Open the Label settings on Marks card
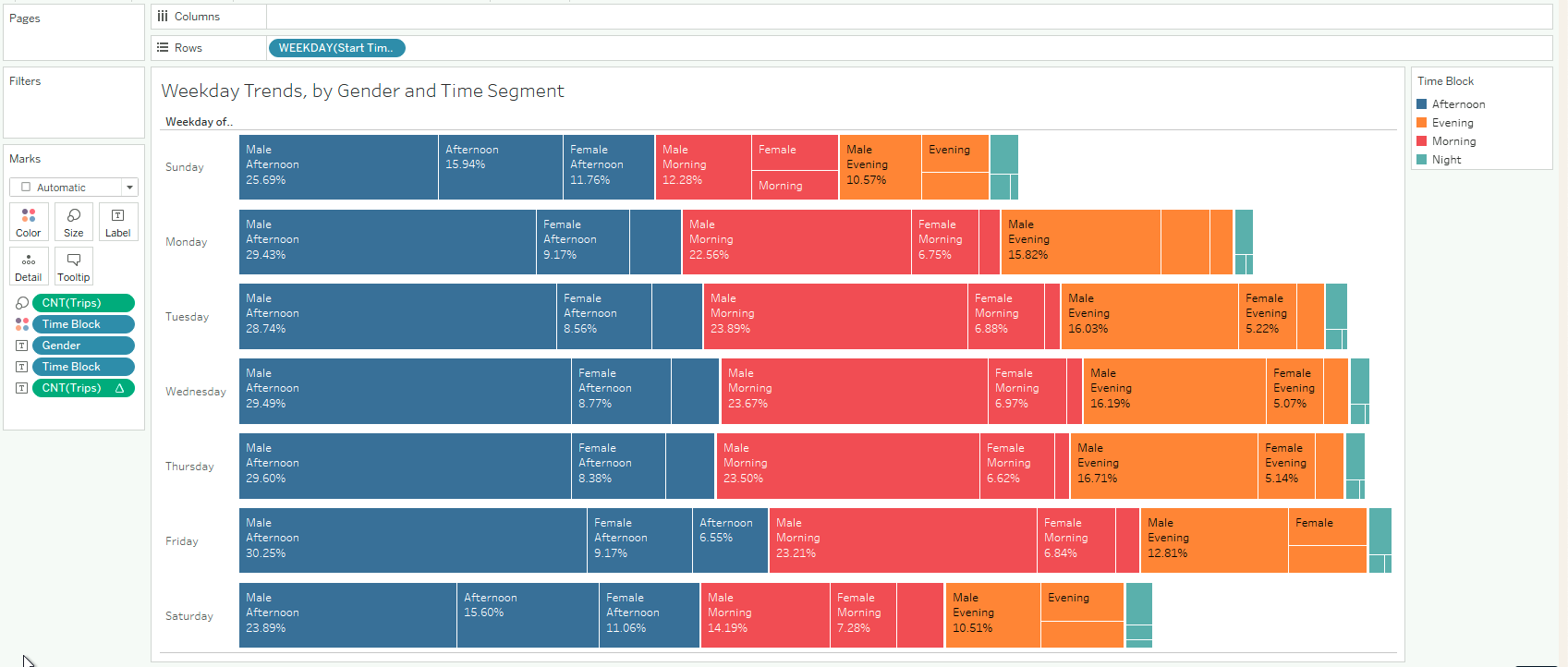Screen dimensions: 1568x667 pos(118,222)
